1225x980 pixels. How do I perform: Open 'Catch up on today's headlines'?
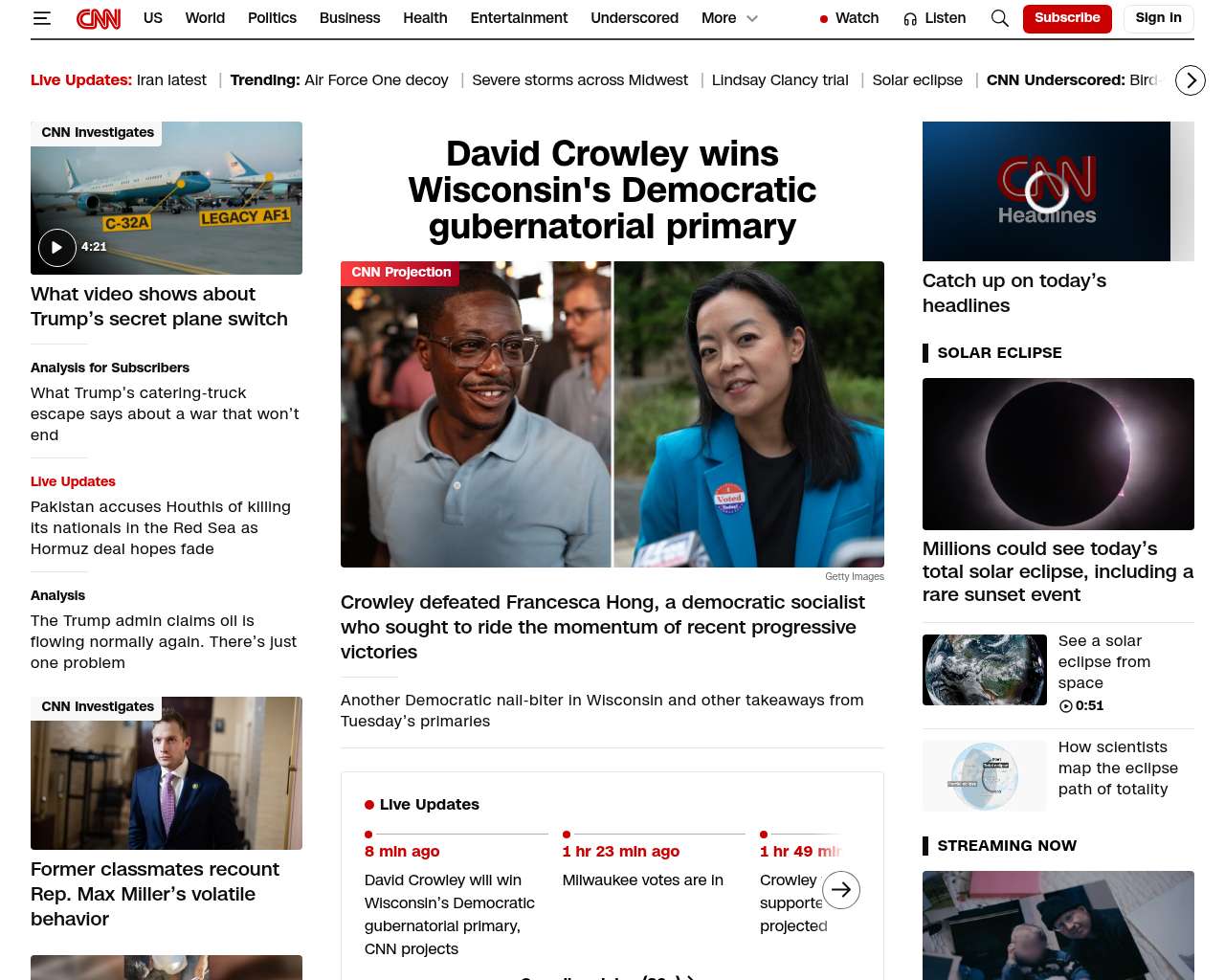coord(1014,293)
